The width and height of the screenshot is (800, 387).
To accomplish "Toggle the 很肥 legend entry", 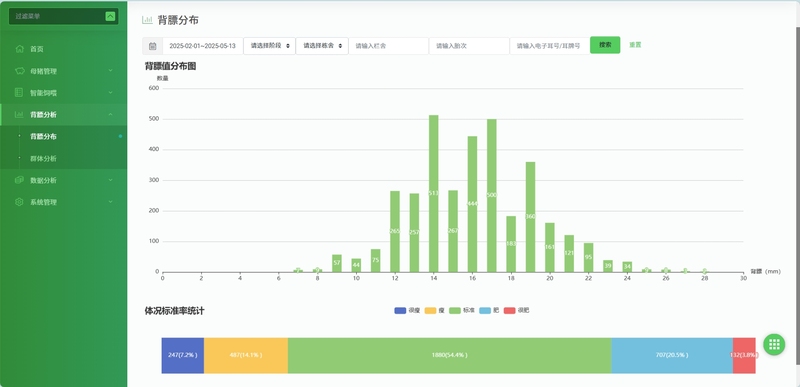I will 516,310.
